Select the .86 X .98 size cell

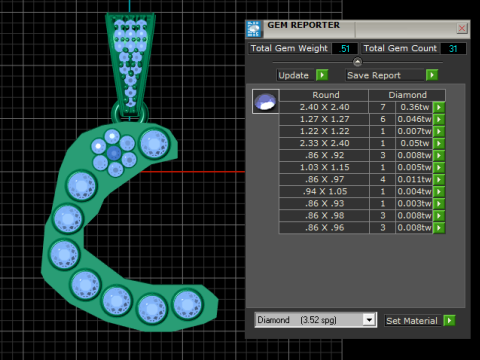(324, 216)
